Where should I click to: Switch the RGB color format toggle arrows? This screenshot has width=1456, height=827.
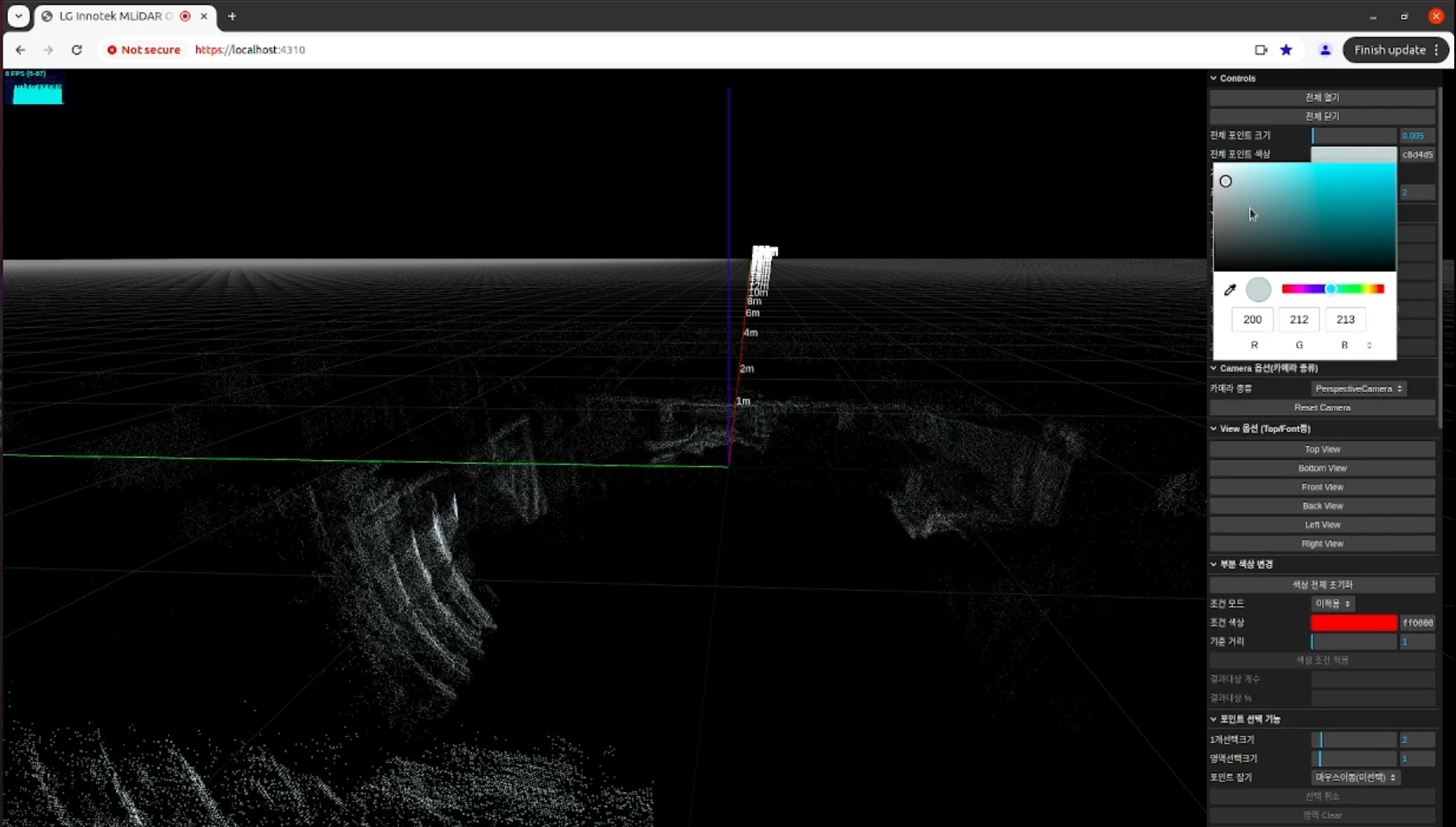point(1369,345)
